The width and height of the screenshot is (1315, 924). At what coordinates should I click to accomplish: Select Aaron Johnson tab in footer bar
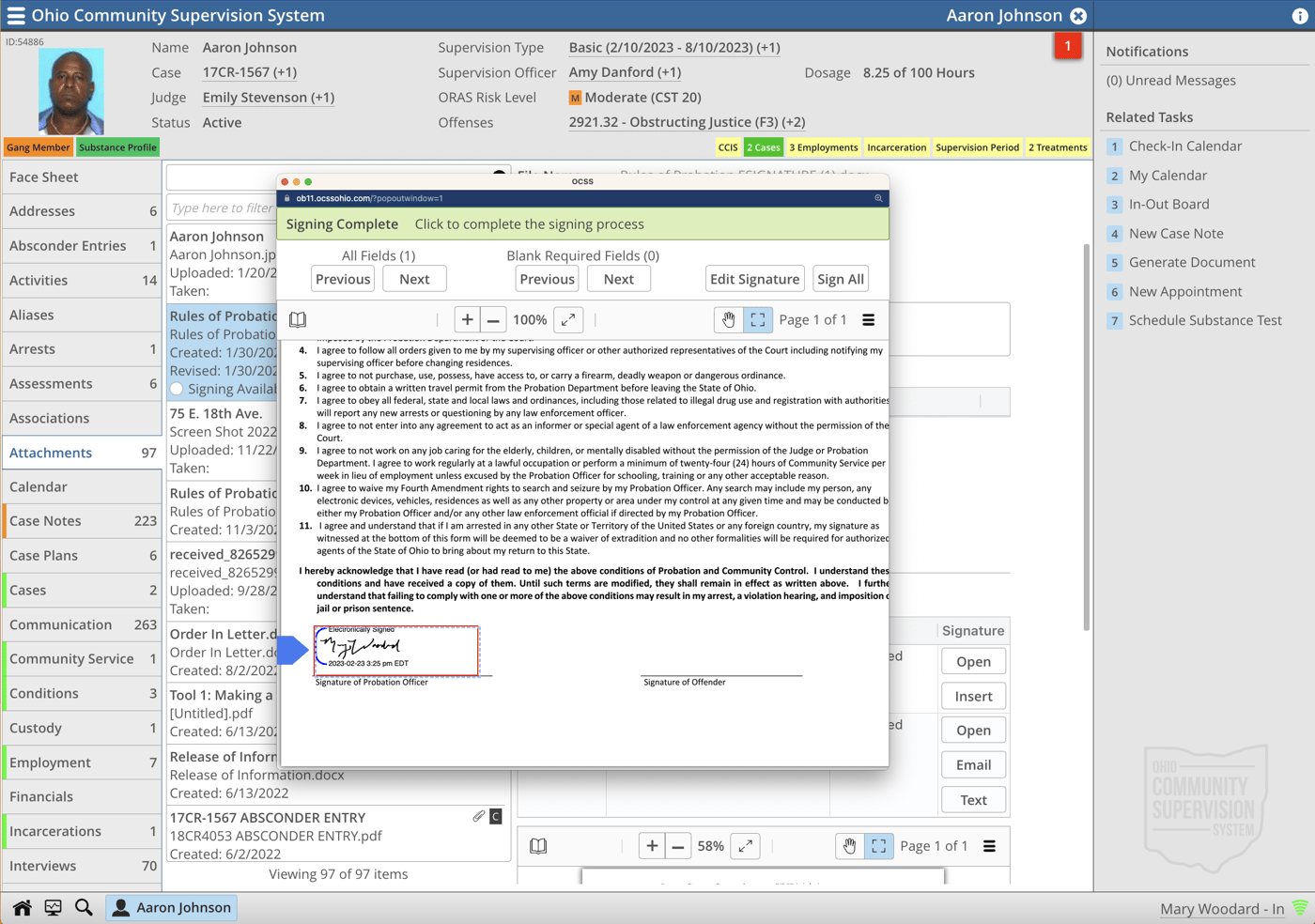point(171,908)
